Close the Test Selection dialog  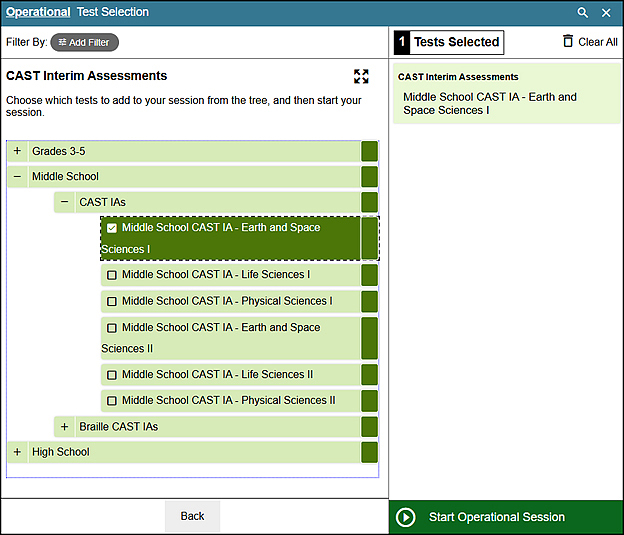pyautogui.click(x=606, y=13)
